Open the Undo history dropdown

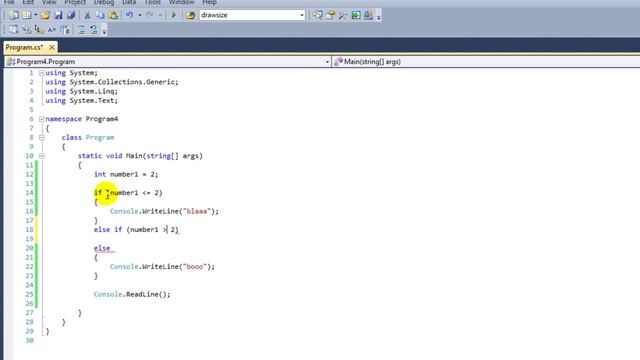point(140,16)
